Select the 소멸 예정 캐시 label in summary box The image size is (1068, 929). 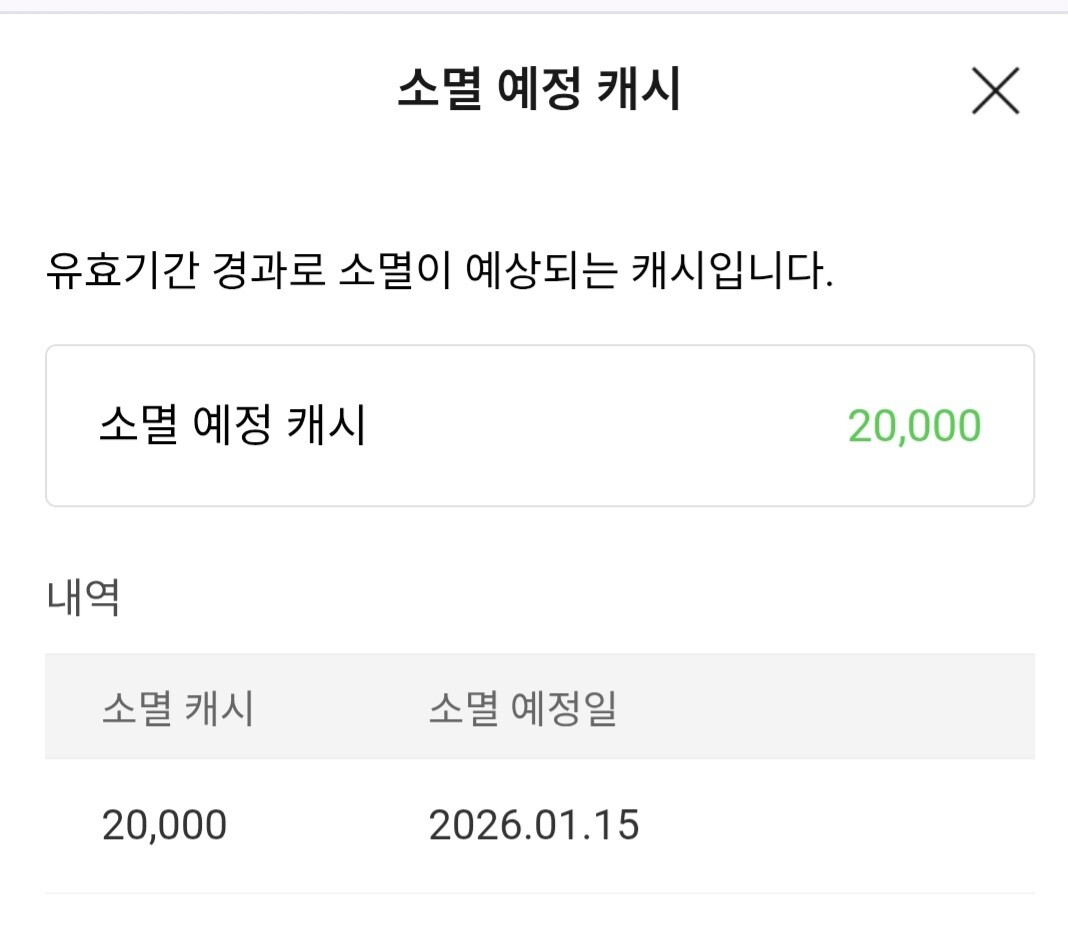point(232,426)
